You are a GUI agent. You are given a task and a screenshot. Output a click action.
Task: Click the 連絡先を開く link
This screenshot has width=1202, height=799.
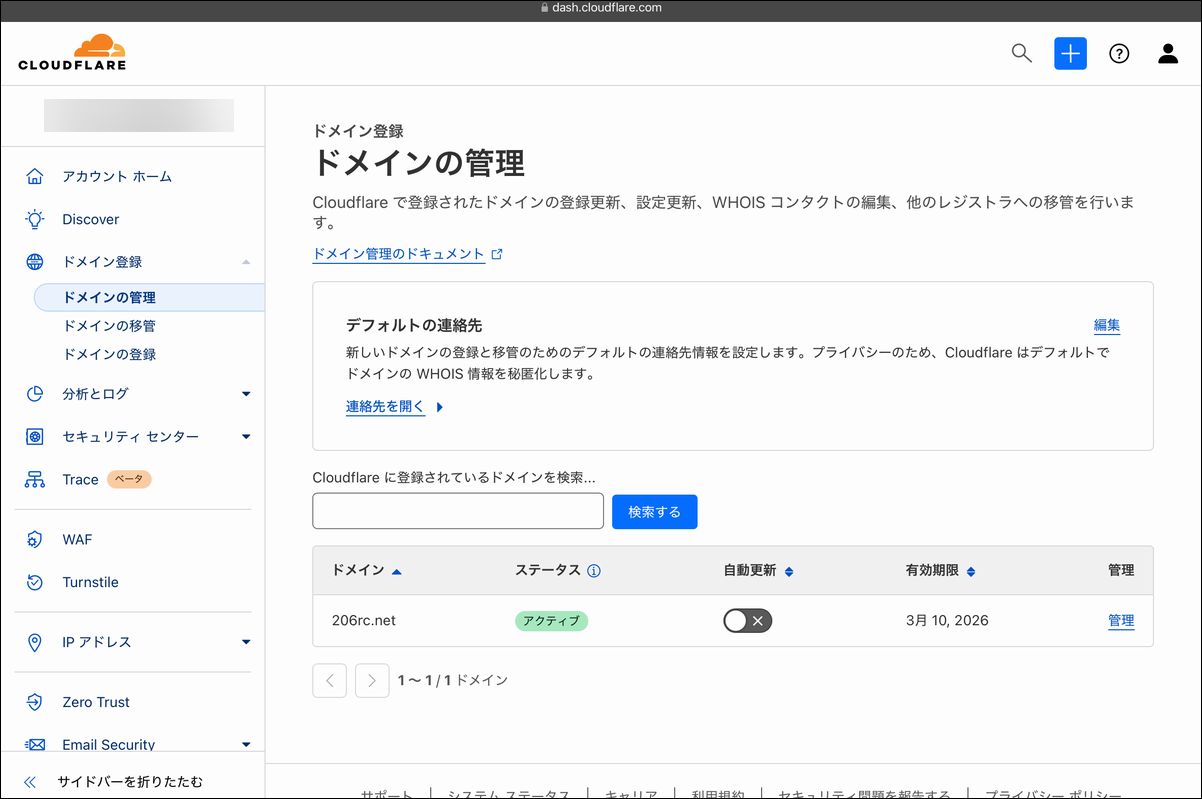385,407
